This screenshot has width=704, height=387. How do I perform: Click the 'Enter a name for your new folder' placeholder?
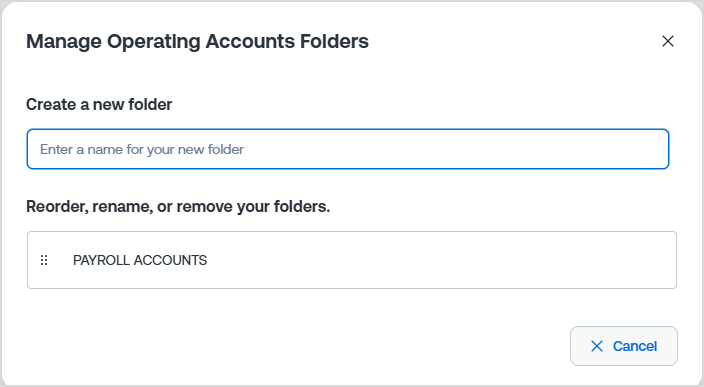tap(142, 149)
